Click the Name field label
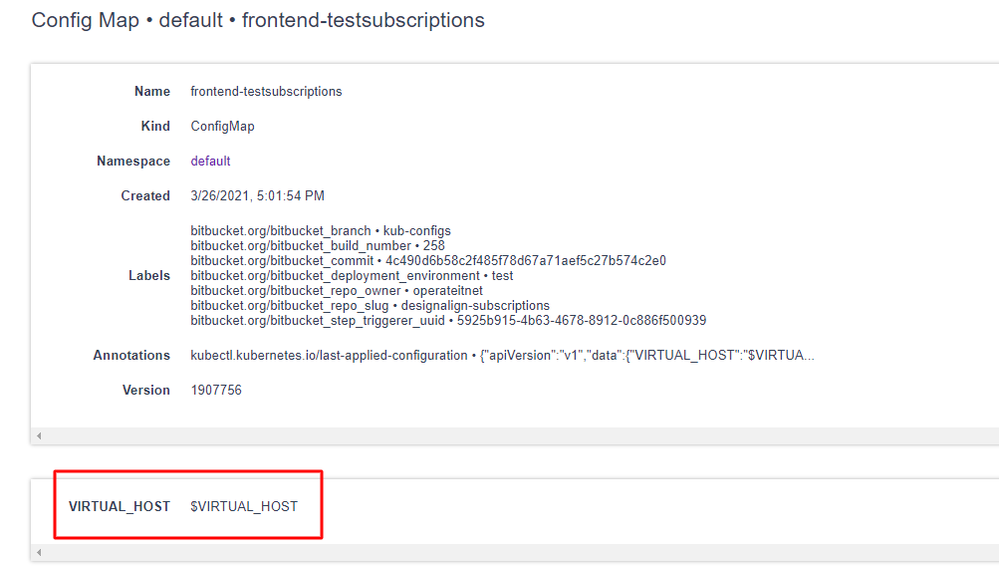 [152, 92]
